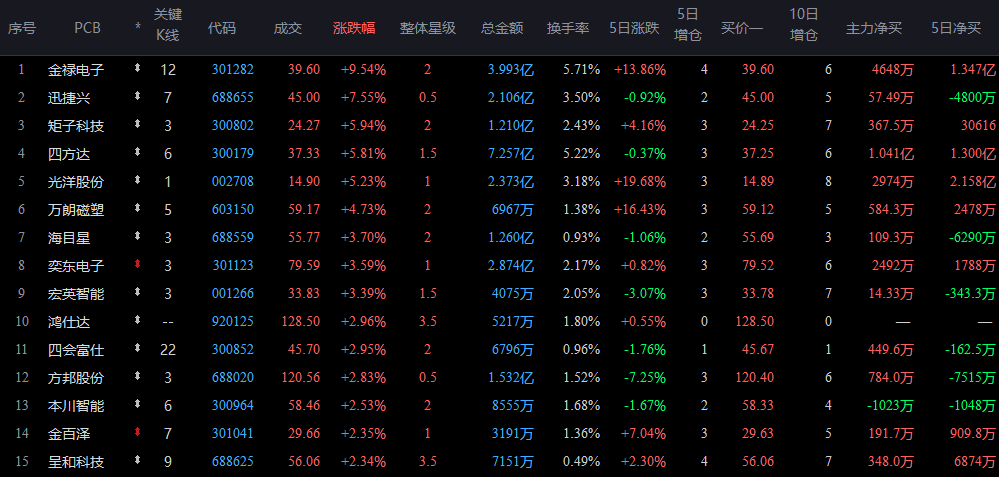Image resolution: width=999 pixels, height=477 pixels.
Task: Click the marker icon in 本川智能 row
Action: click(x=137, y=404)
